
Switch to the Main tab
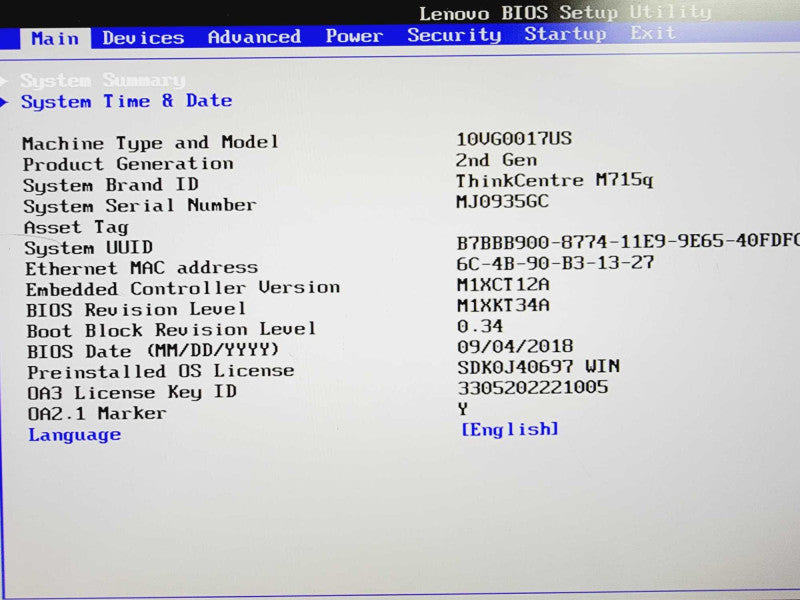click(55, 38)
